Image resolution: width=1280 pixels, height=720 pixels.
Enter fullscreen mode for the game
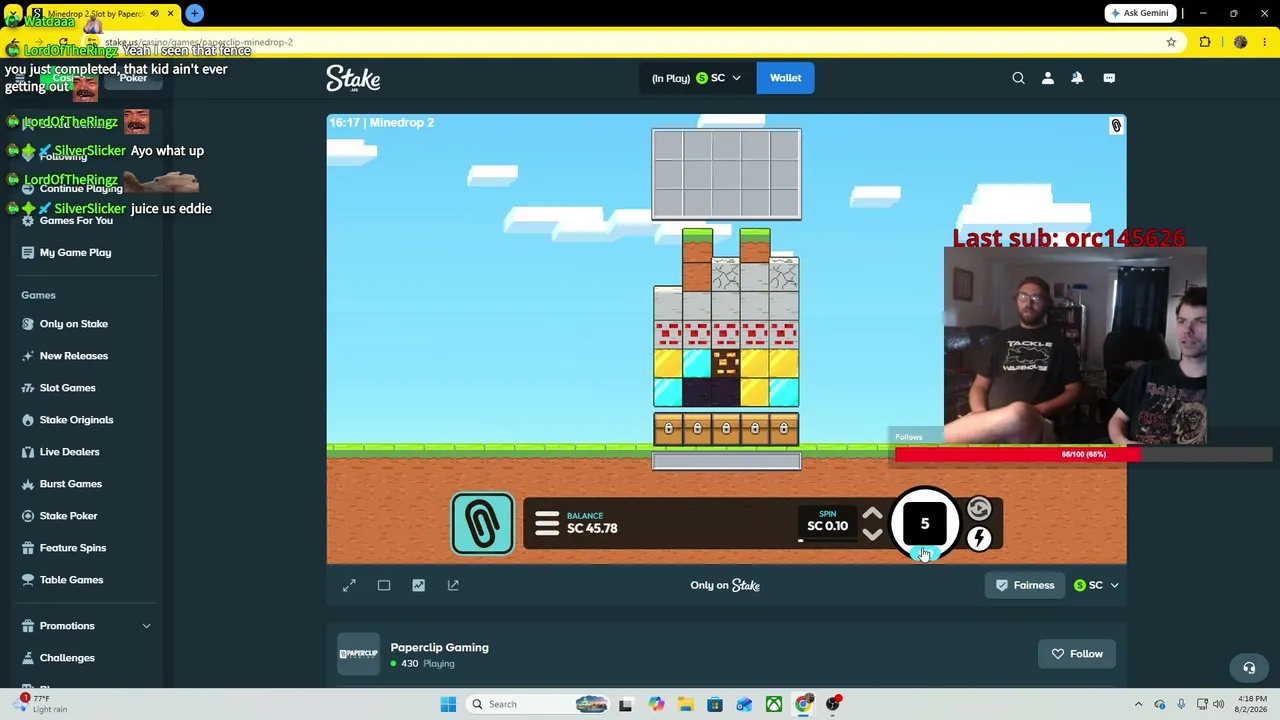pos(349,585)
